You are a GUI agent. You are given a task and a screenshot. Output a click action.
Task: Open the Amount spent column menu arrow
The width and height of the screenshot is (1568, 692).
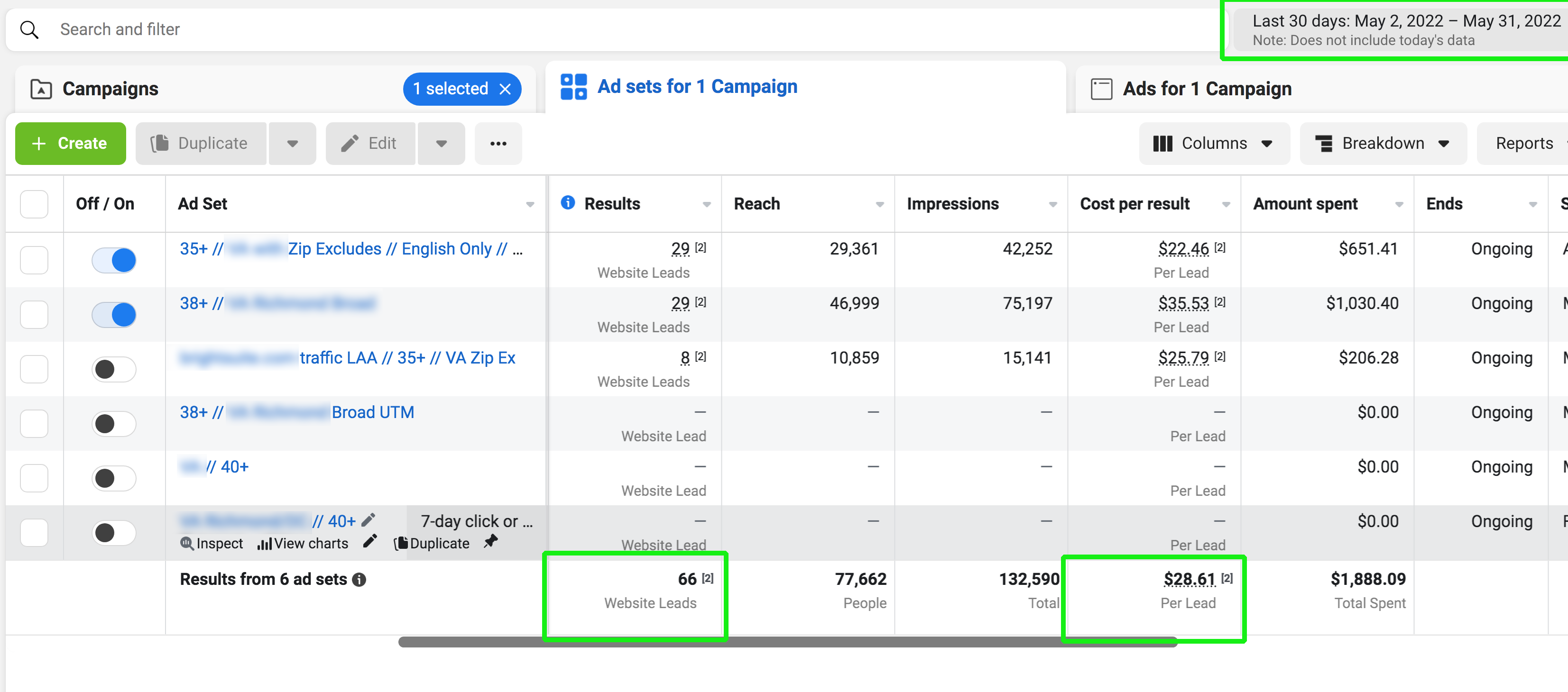[x=1400, y=204]
